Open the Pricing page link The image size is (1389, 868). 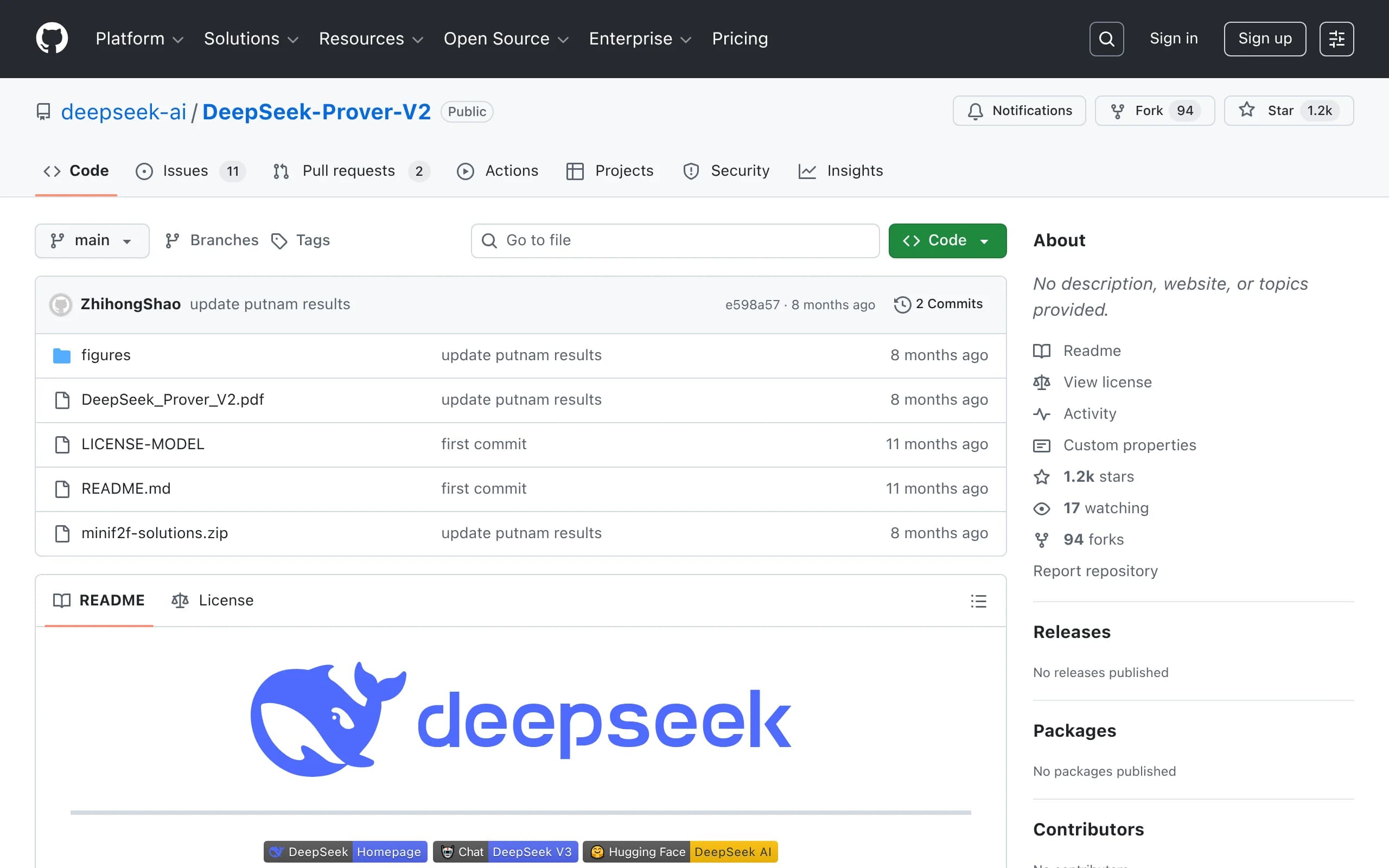(x=740, y=39)
